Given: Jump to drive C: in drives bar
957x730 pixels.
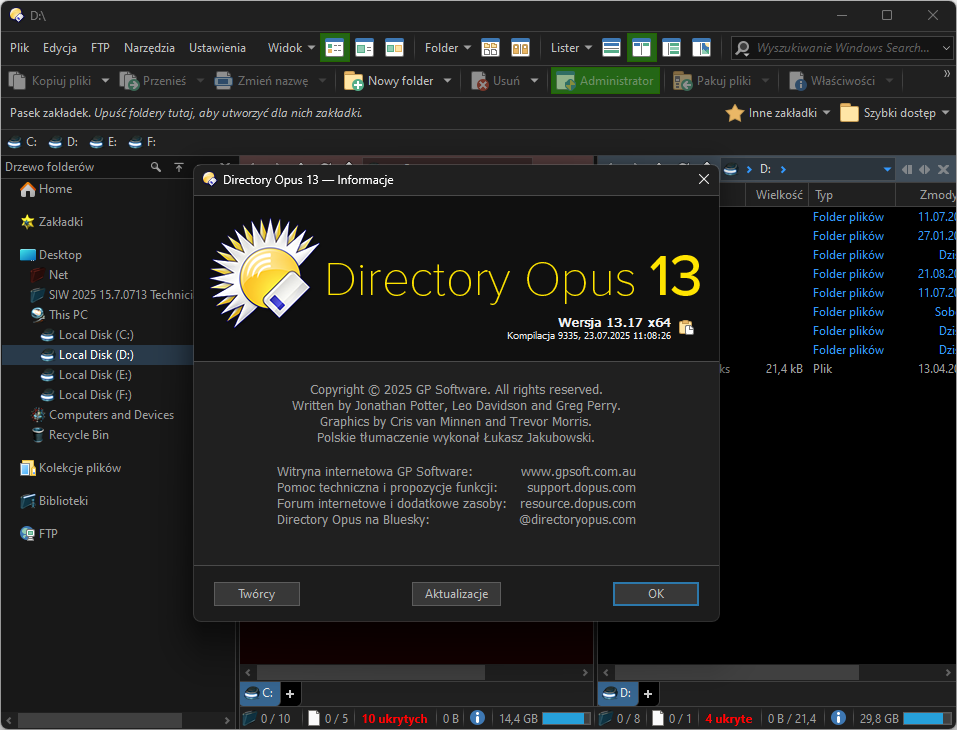Looking at the screenshot, I should tap(23, 142).
